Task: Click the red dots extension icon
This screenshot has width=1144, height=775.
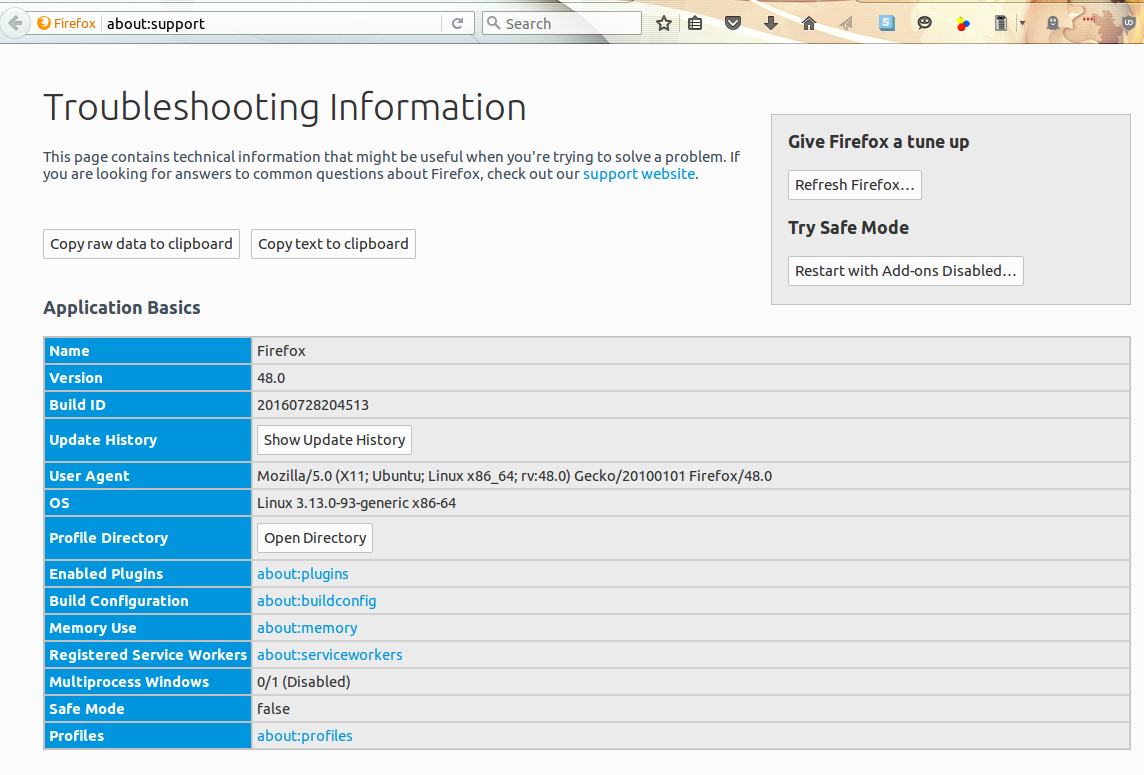Action: click(1089, 20)
